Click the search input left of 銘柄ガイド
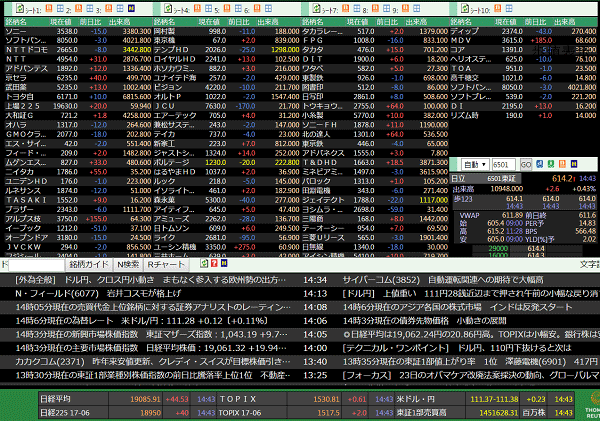Image resolution: width=600 pixels, height=421 pixels. point(36,264)
